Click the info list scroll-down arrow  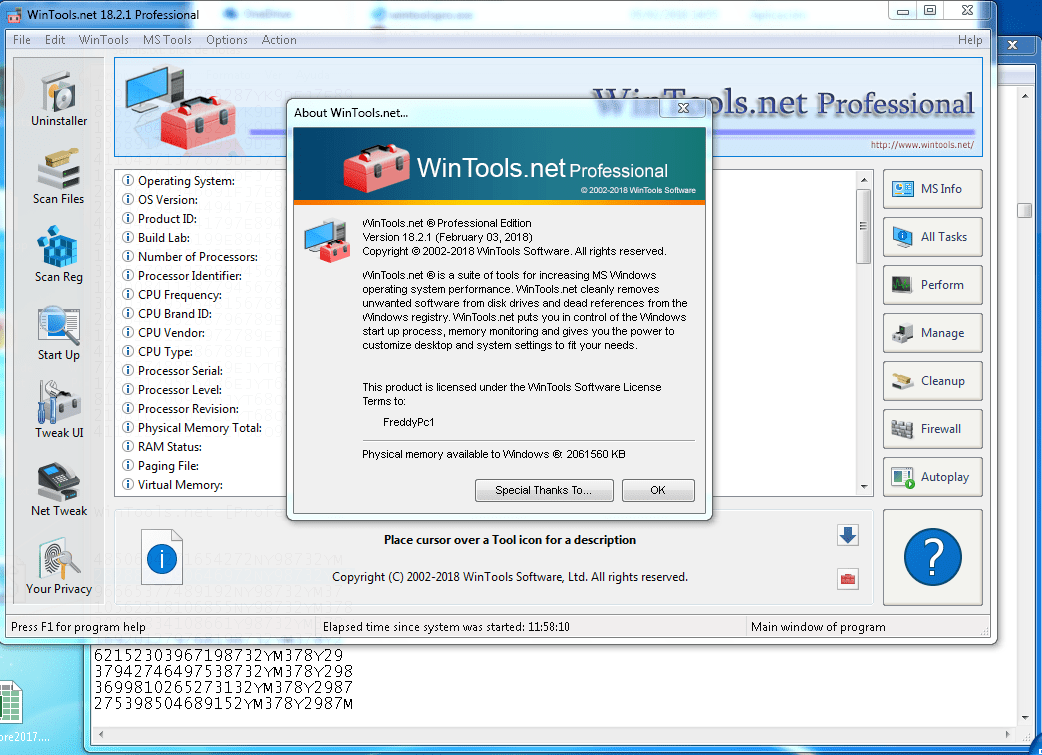(x=864, y=487)
